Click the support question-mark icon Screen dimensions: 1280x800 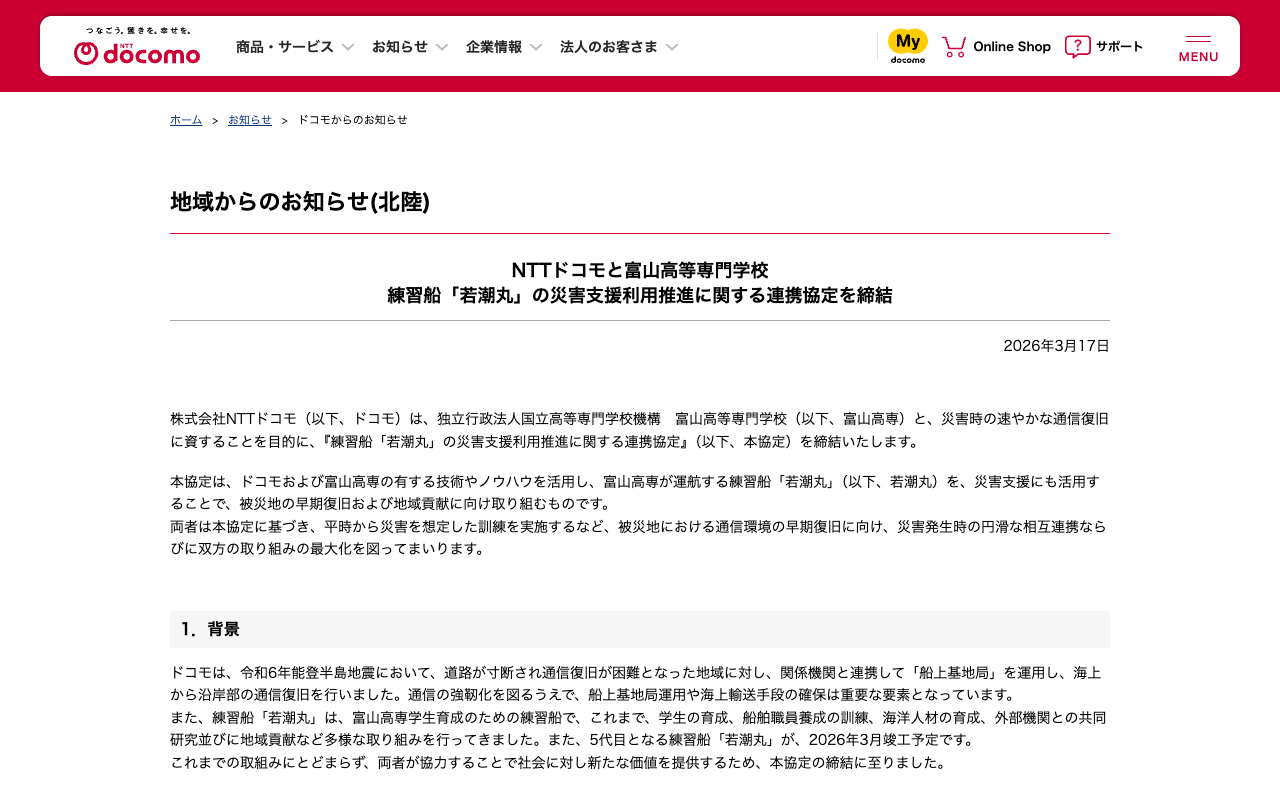(x=1077, y=46)
